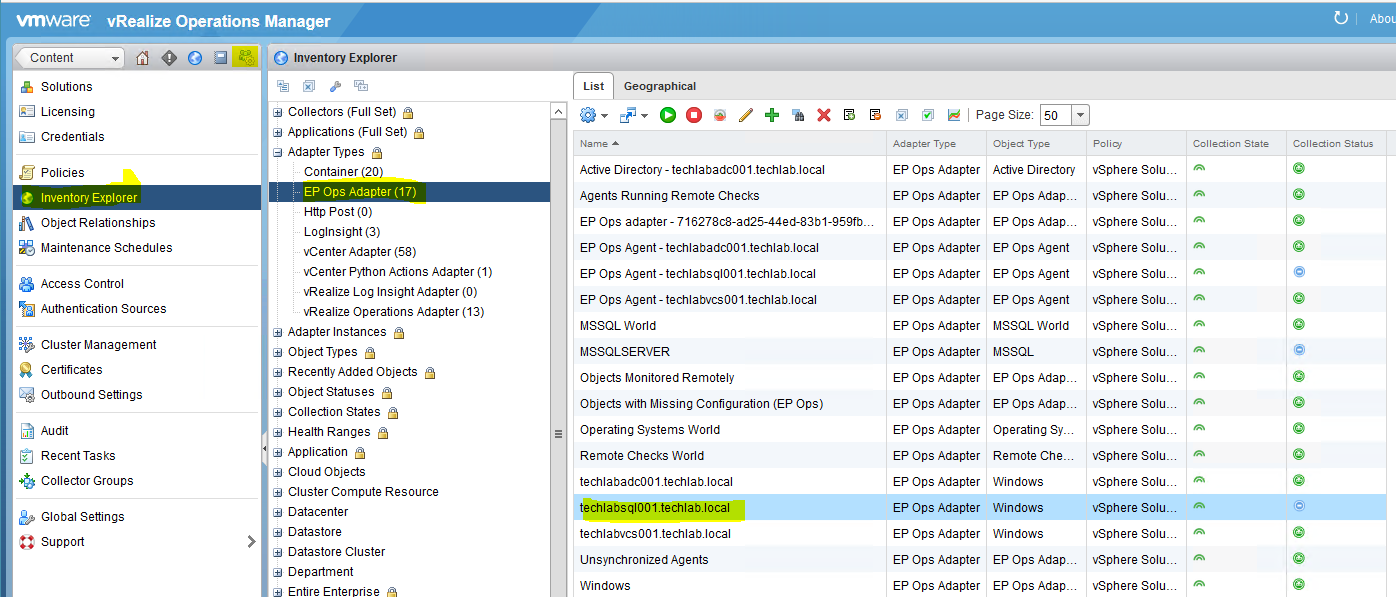Select Container (20) in the tree

coord(343,172)
